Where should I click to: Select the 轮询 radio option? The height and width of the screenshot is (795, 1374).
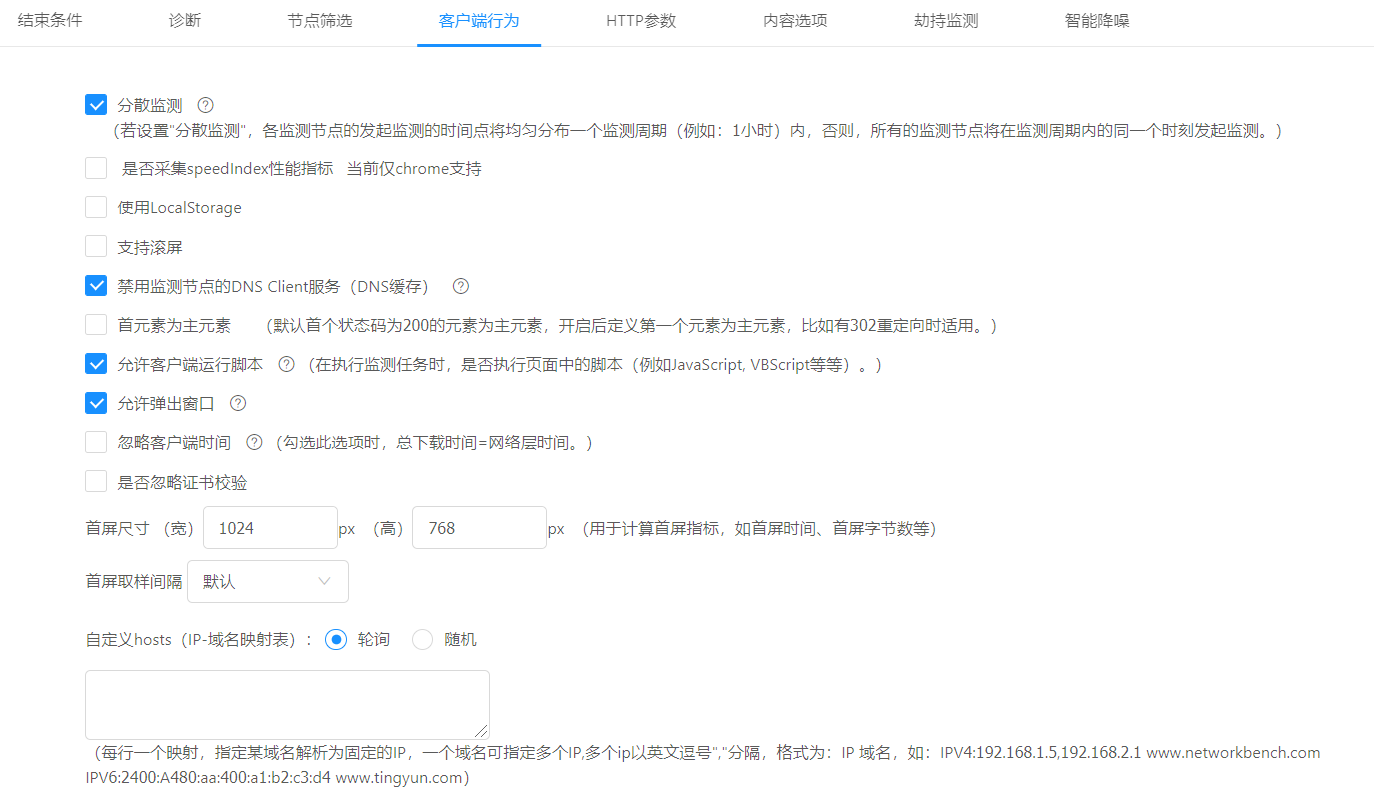tap(337, 639)
